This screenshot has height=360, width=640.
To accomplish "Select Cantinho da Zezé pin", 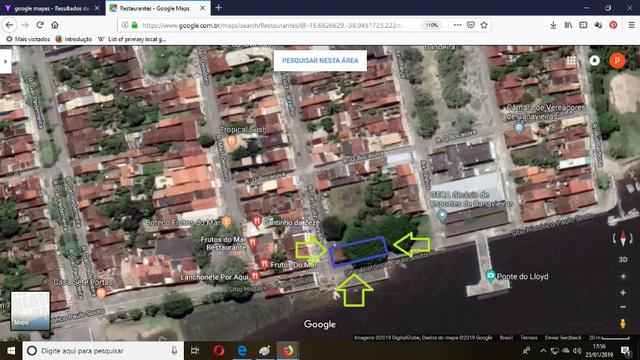I will (256, 222).
